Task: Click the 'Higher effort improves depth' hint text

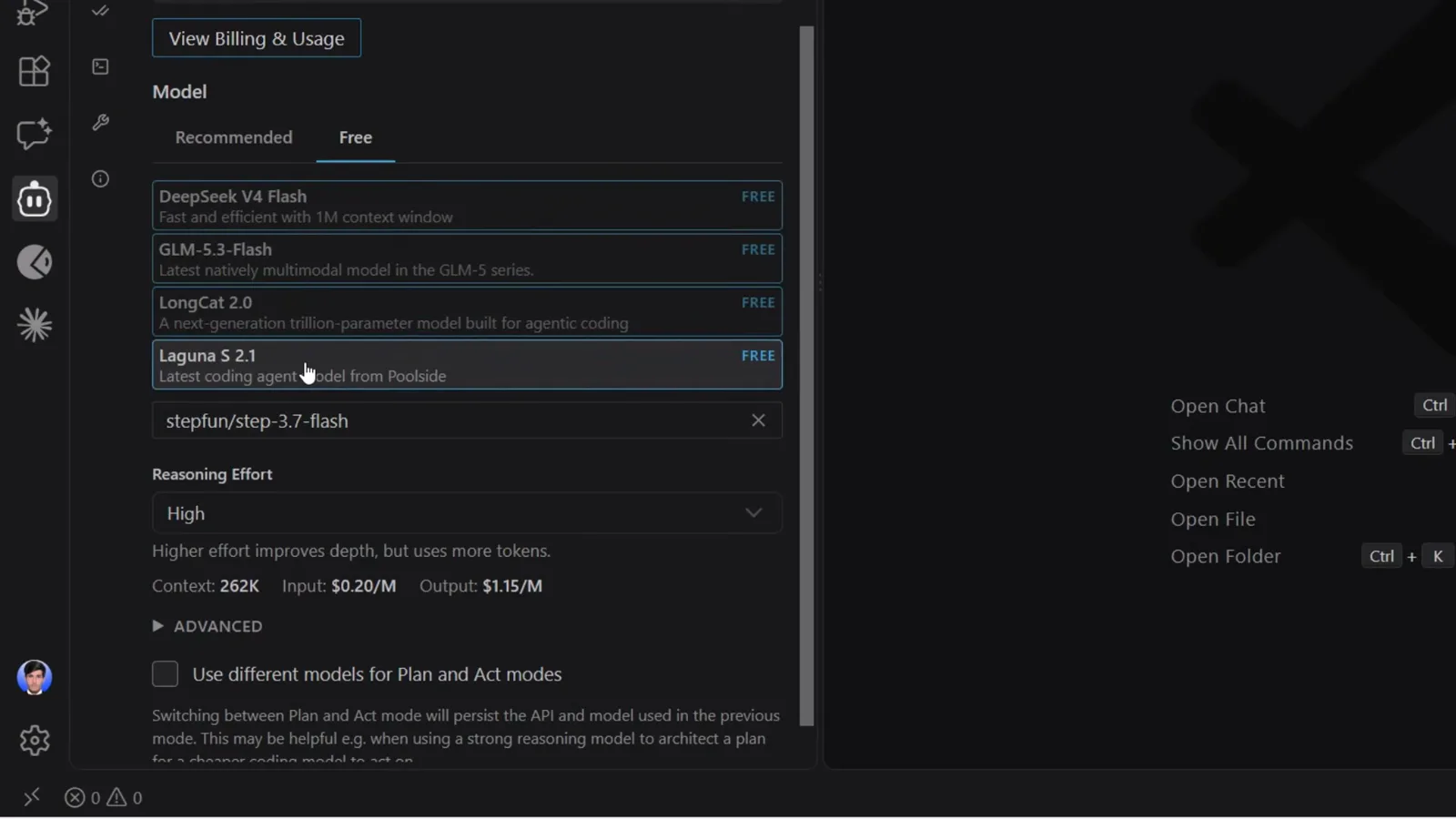Action: point(351,551)
